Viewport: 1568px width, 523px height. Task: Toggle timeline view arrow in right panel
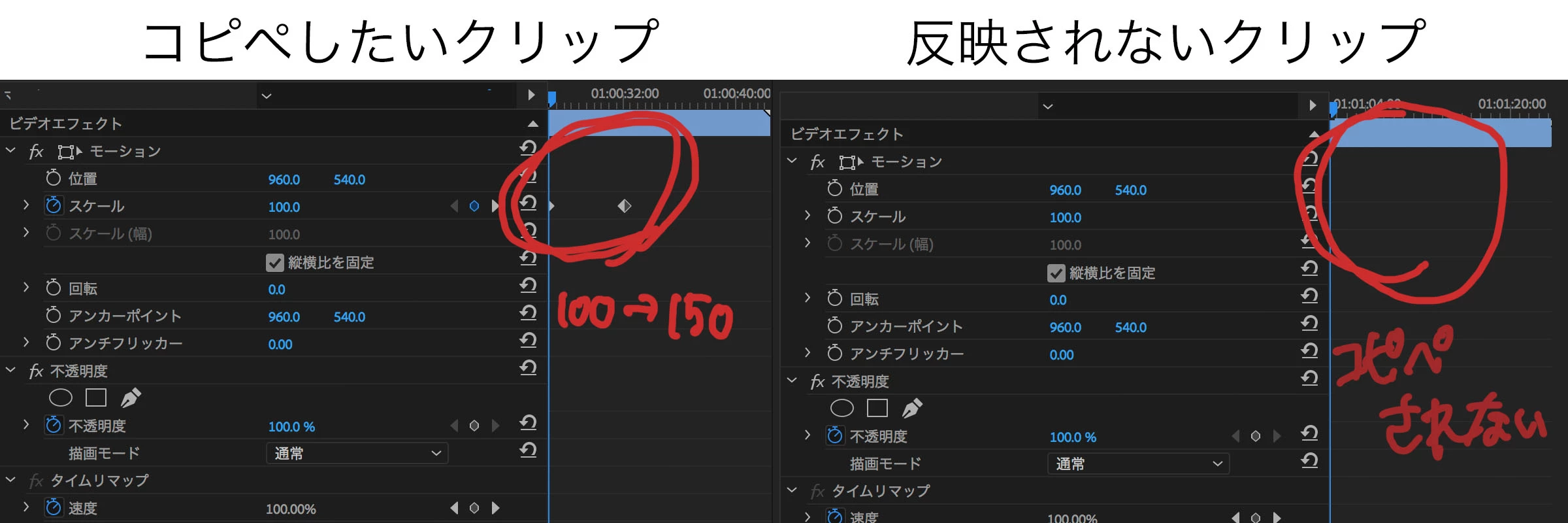(x=1313, y=105)
